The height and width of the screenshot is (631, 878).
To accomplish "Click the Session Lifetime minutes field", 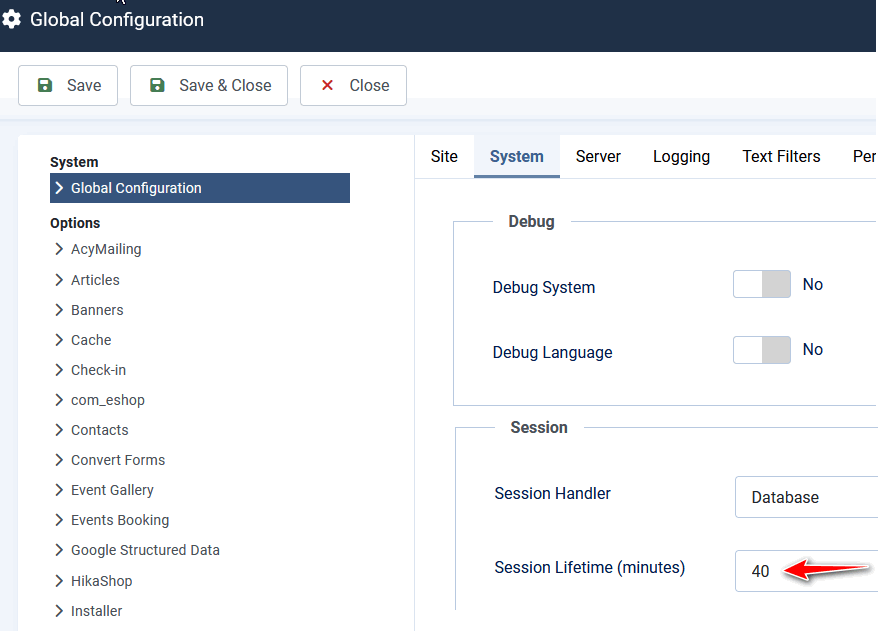I will 806,571.
